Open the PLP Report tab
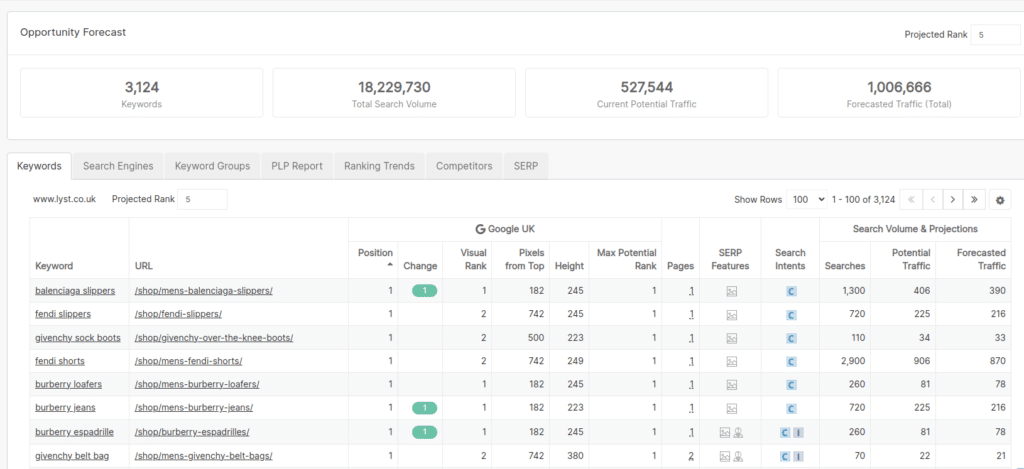 297,166
